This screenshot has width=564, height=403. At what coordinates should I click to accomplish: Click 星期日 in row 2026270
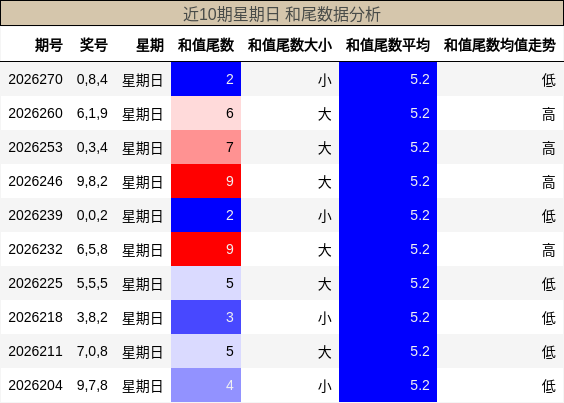(x=142, y=80)
